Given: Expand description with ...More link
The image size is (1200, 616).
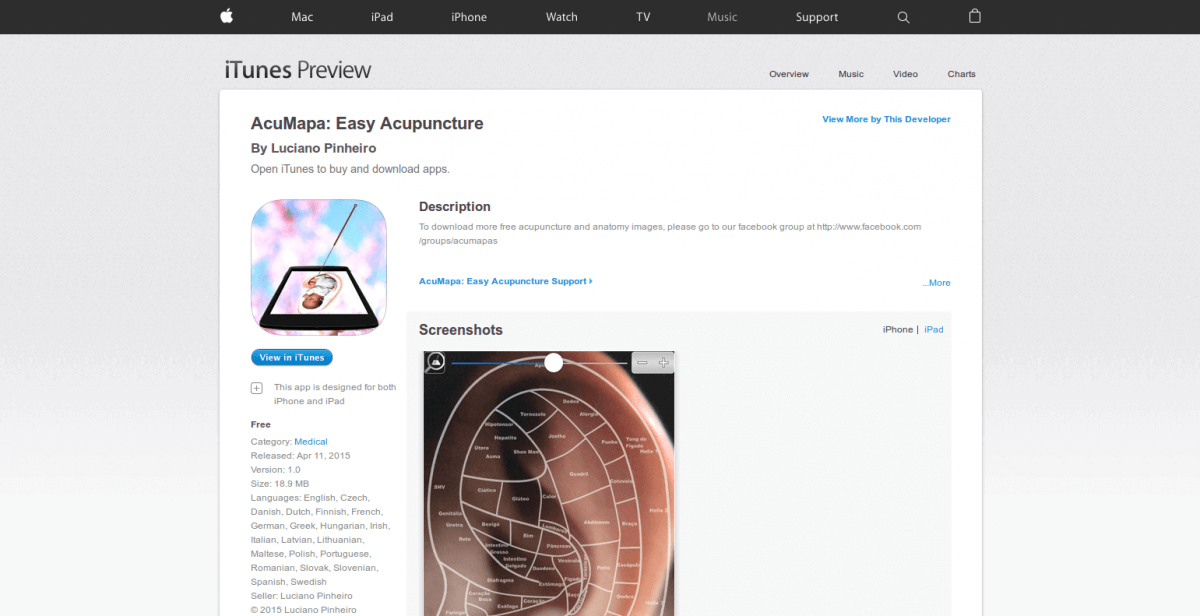Looking at the screenshot, I should [937, 283].
